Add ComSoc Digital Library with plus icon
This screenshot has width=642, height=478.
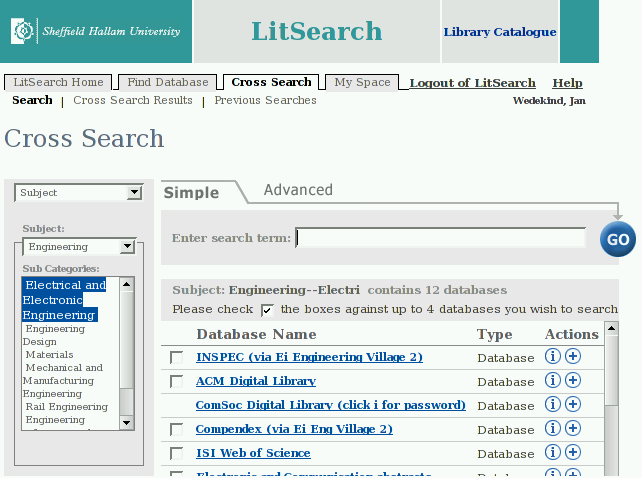(x=573, y=405)
